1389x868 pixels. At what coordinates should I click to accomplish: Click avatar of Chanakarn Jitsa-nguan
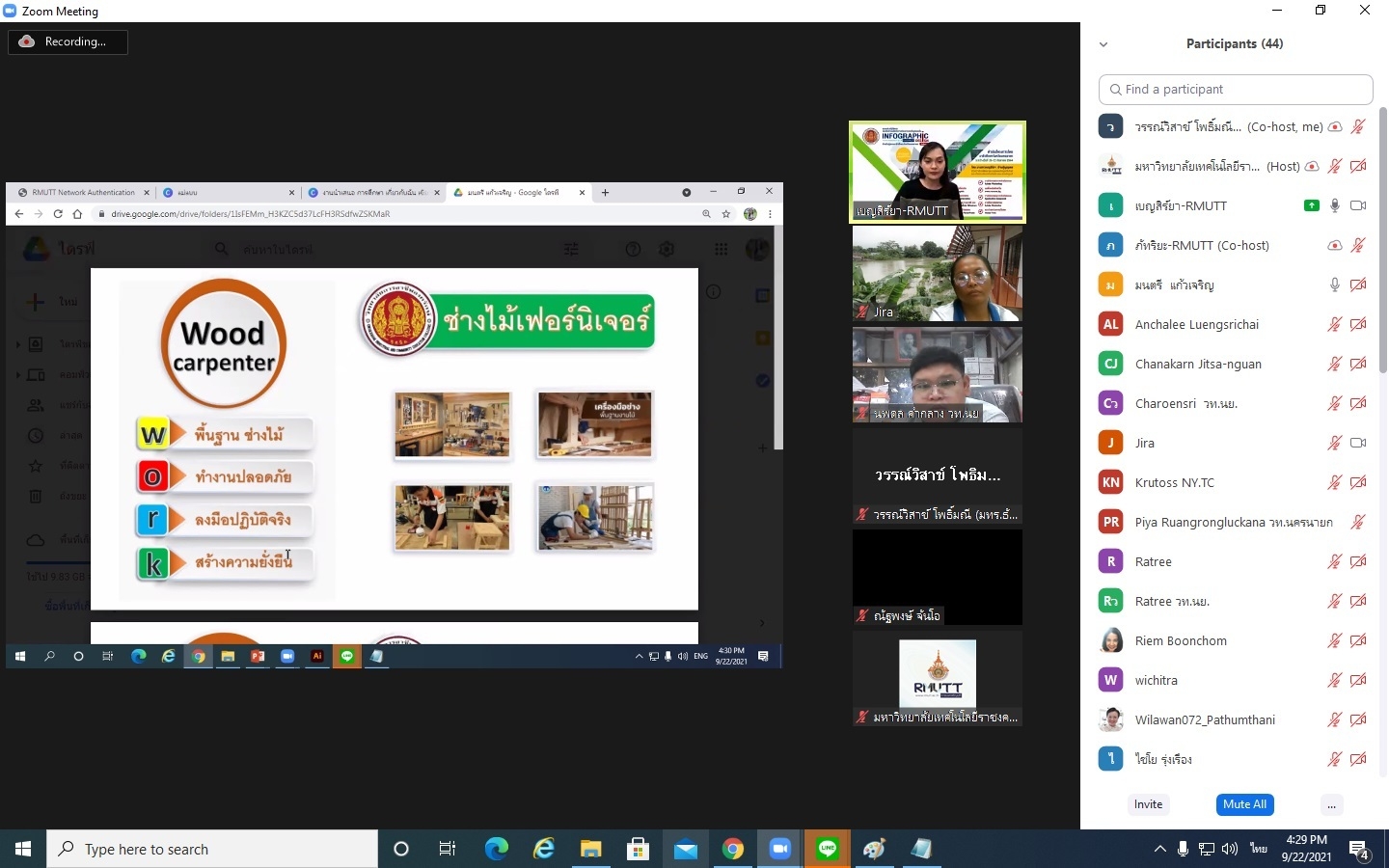tap(1111, 364)
